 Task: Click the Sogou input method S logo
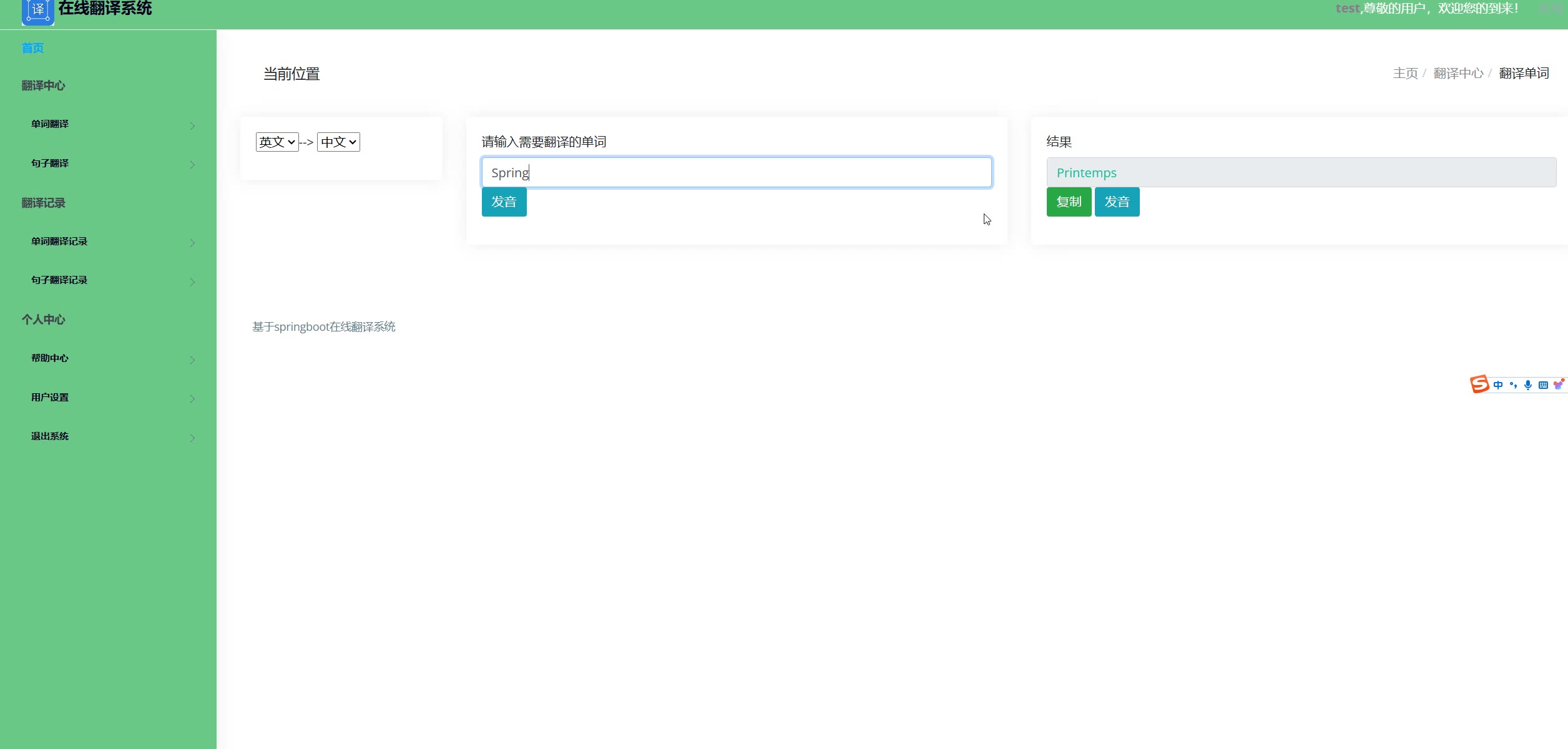point(1479,384)
